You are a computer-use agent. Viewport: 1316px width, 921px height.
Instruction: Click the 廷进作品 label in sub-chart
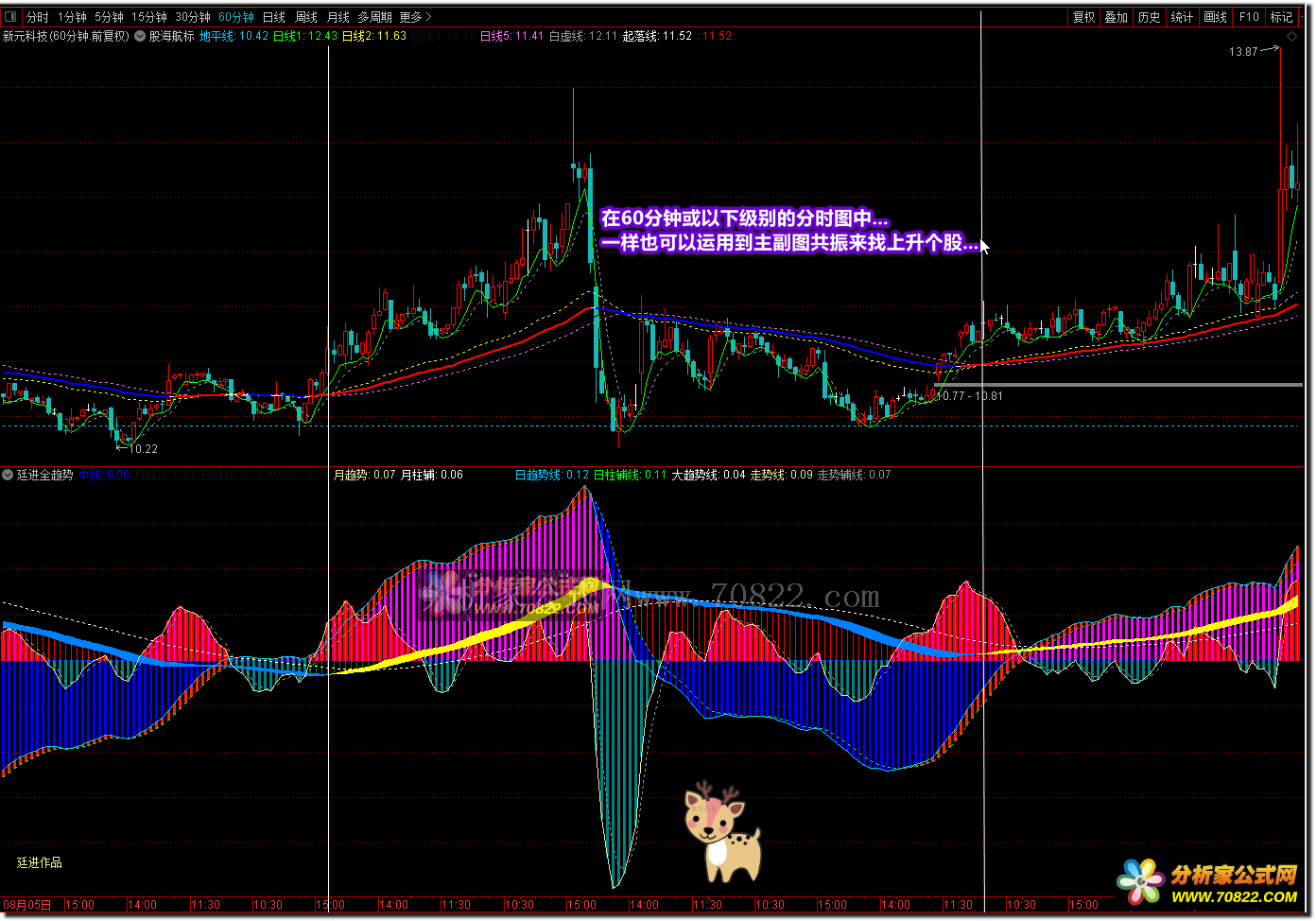pyautogui.click(x=40, y=862)
